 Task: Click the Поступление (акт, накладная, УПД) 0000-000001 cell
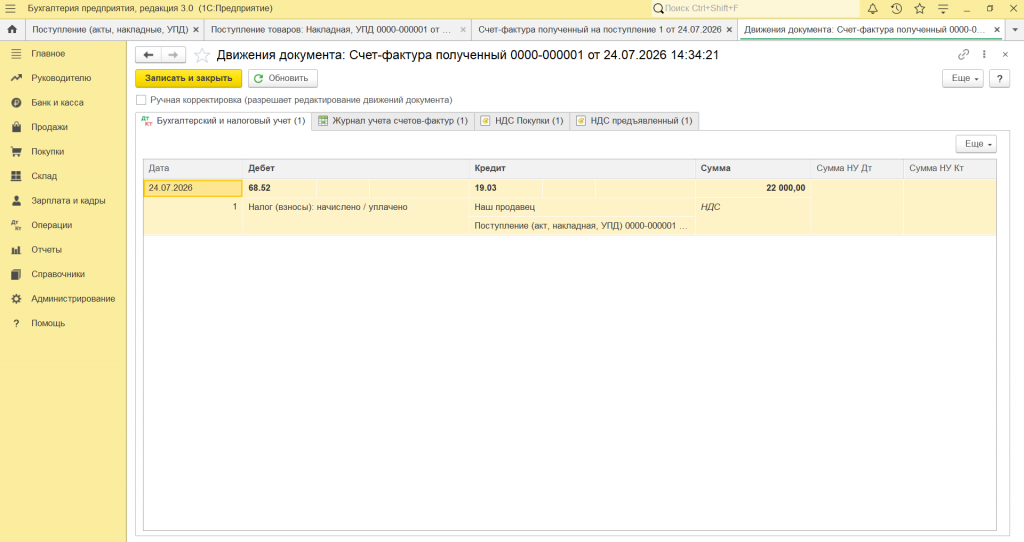[582, 226]
